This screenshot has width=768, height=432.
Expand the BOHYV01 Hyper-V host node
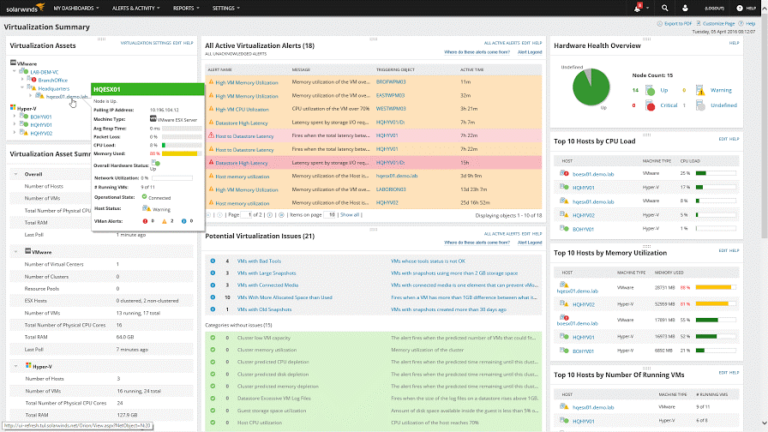point(13,116)
